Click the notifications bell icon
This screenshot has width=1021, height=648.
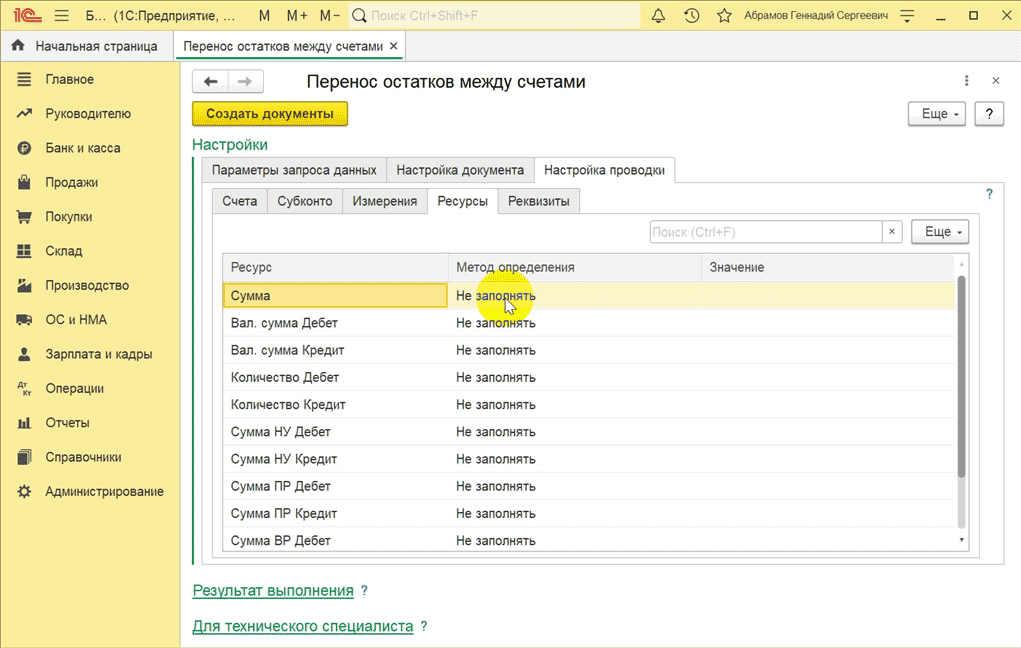coord(658,16)
